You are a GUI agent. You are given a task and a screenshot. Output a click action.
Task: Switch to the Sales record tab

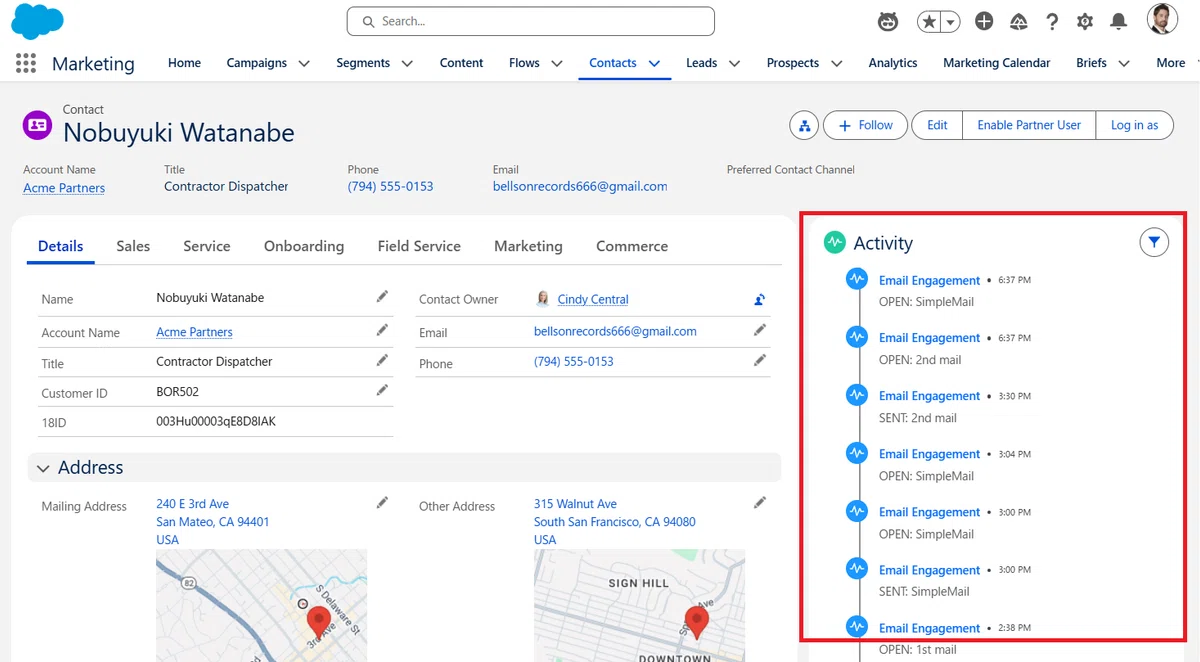tap(133, 246)
